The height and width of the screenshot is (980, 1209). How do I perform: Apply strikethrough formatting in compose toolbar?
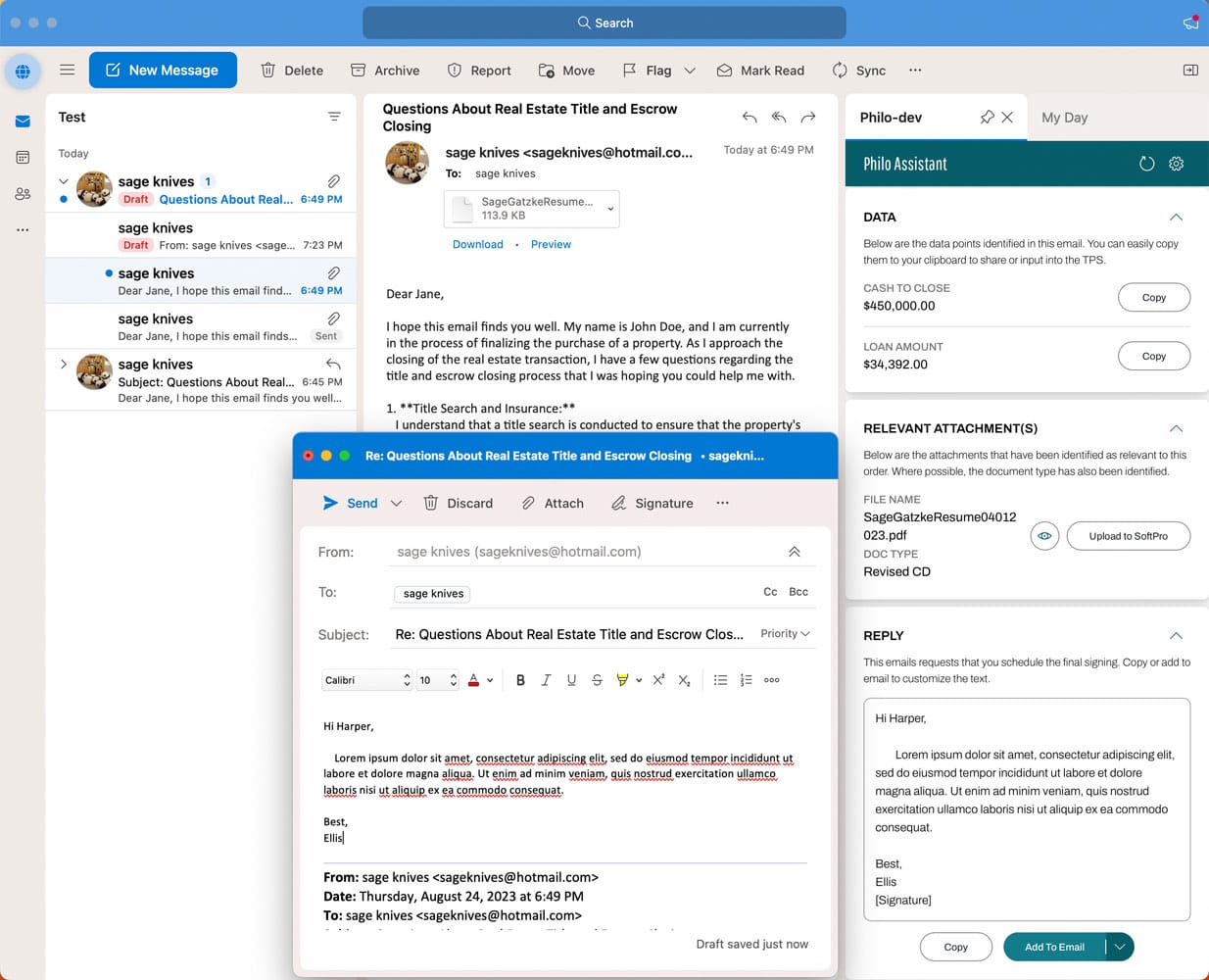click(x=597, y=680)
